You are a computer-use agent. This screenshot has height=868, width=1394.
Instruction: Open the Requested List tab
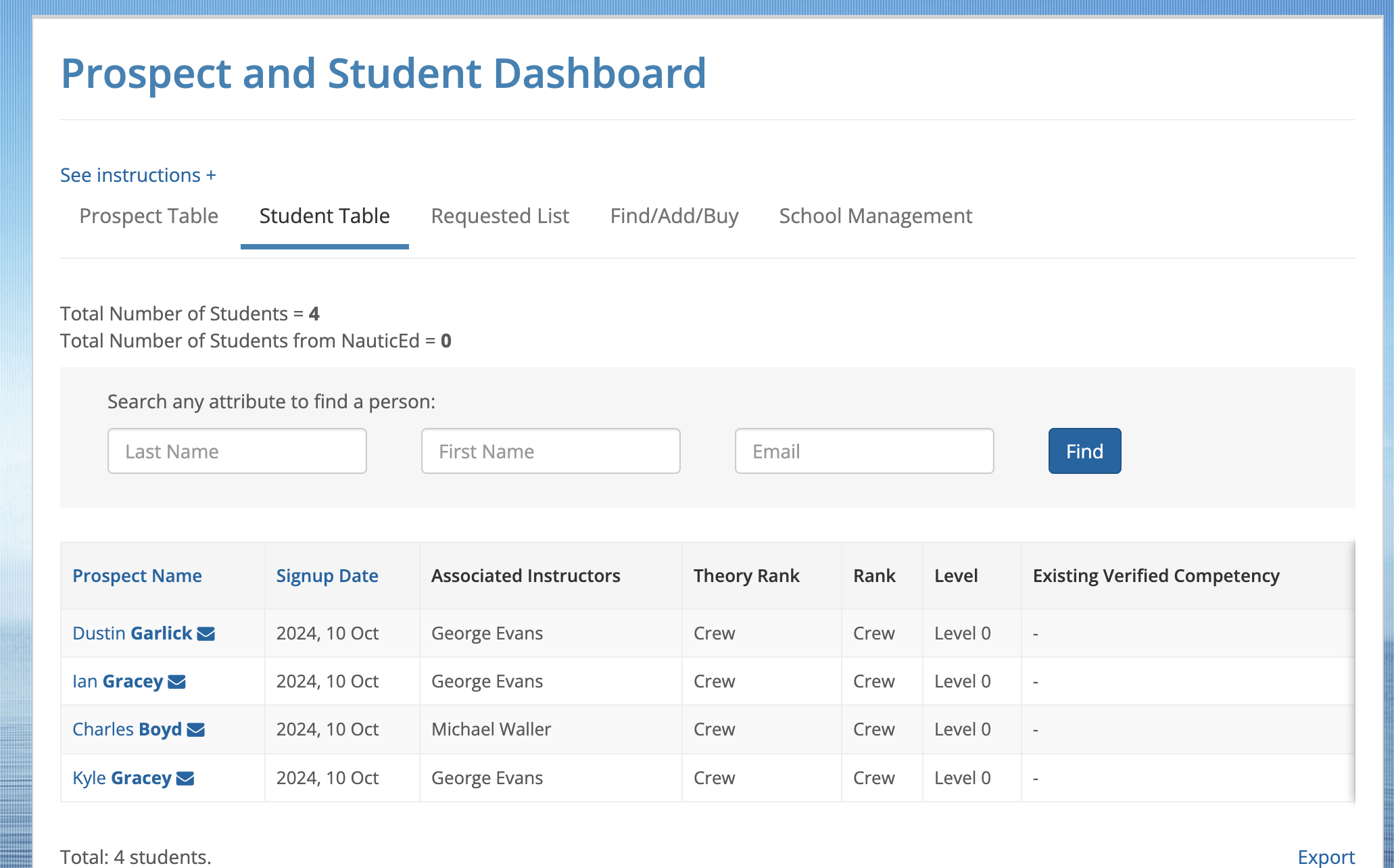500,216
